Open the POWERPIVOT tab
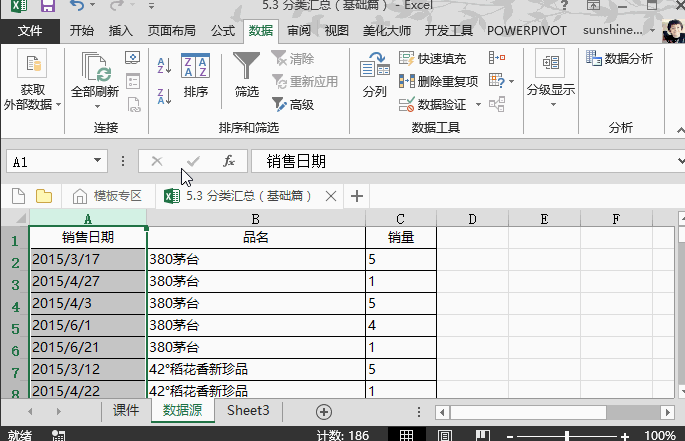 (526, 31)
